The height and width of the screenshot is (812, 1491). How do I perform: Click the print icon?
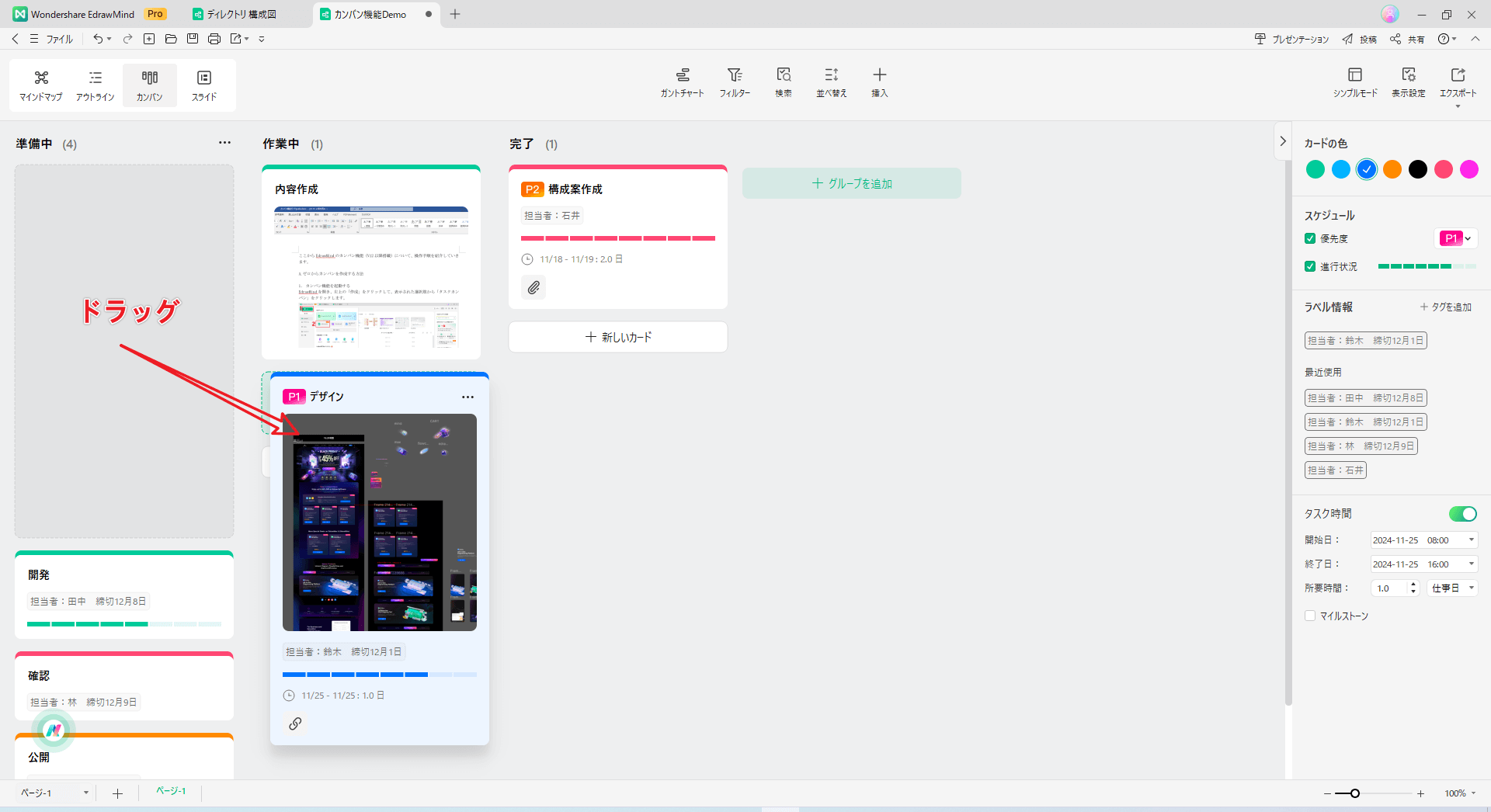click(x=214, y=39)
